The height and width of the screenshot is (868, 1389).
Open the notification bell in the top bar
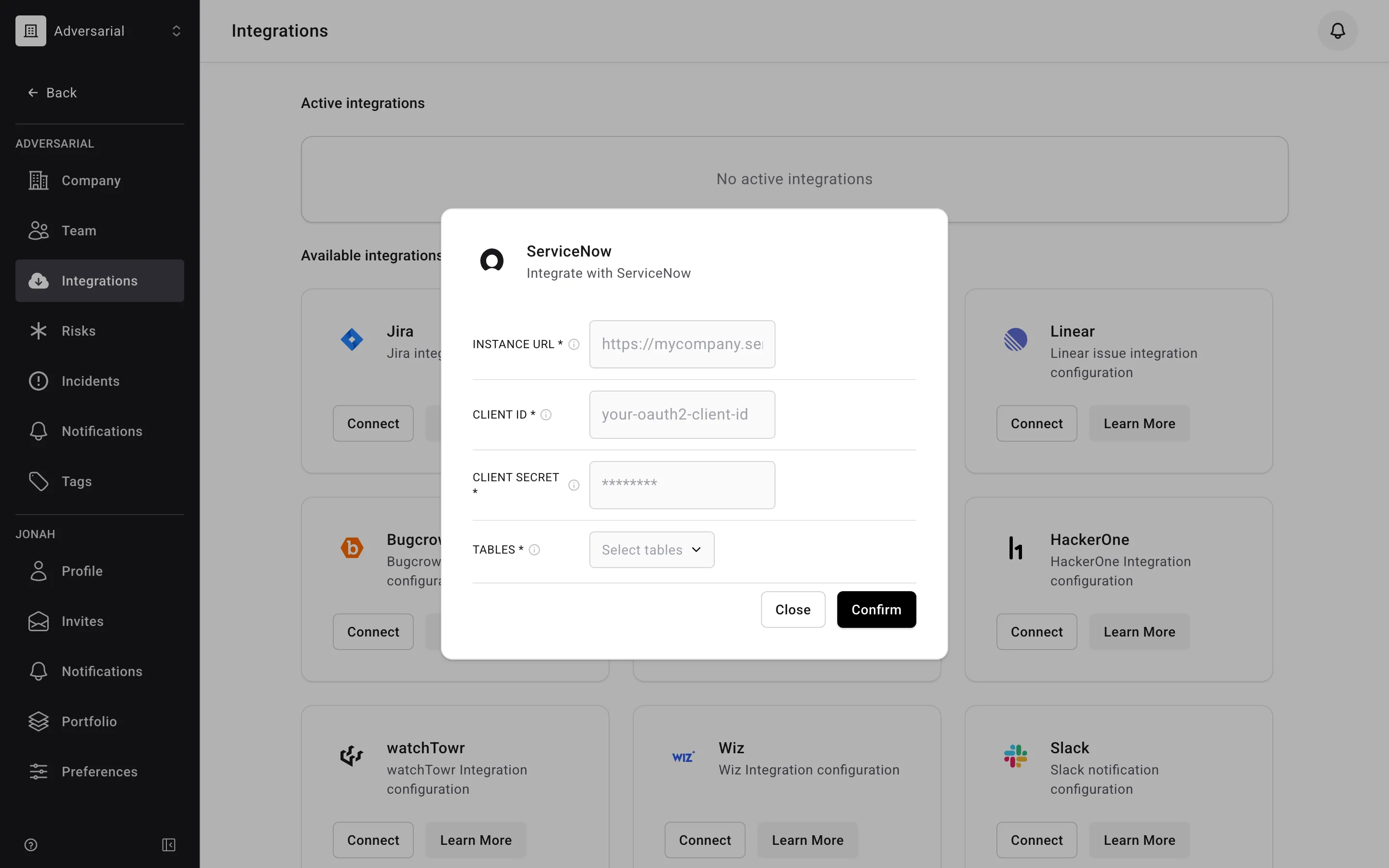tap(1337, 31)
